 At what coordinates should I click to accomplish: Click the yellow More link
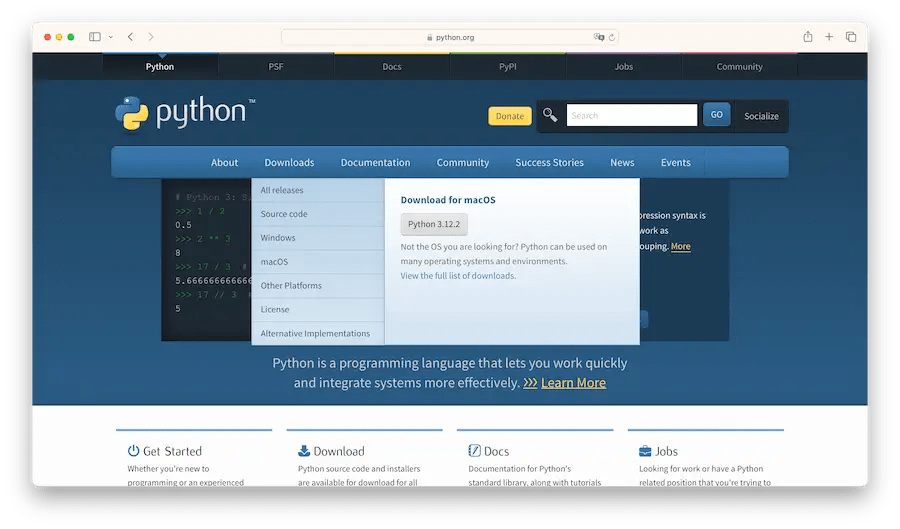click(681, 246)
